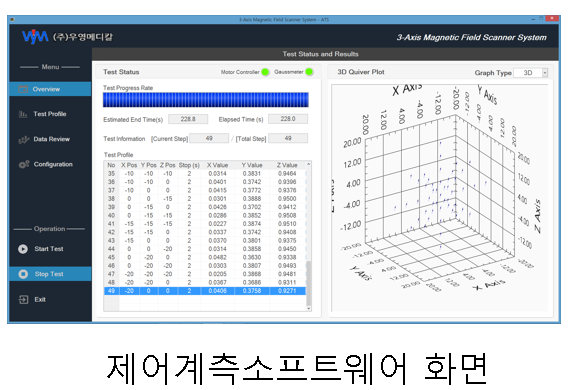This screenshot has height=390, width=572.
Task: Click the Estimated End Time field 228.8
Action: tap(188, 119)
